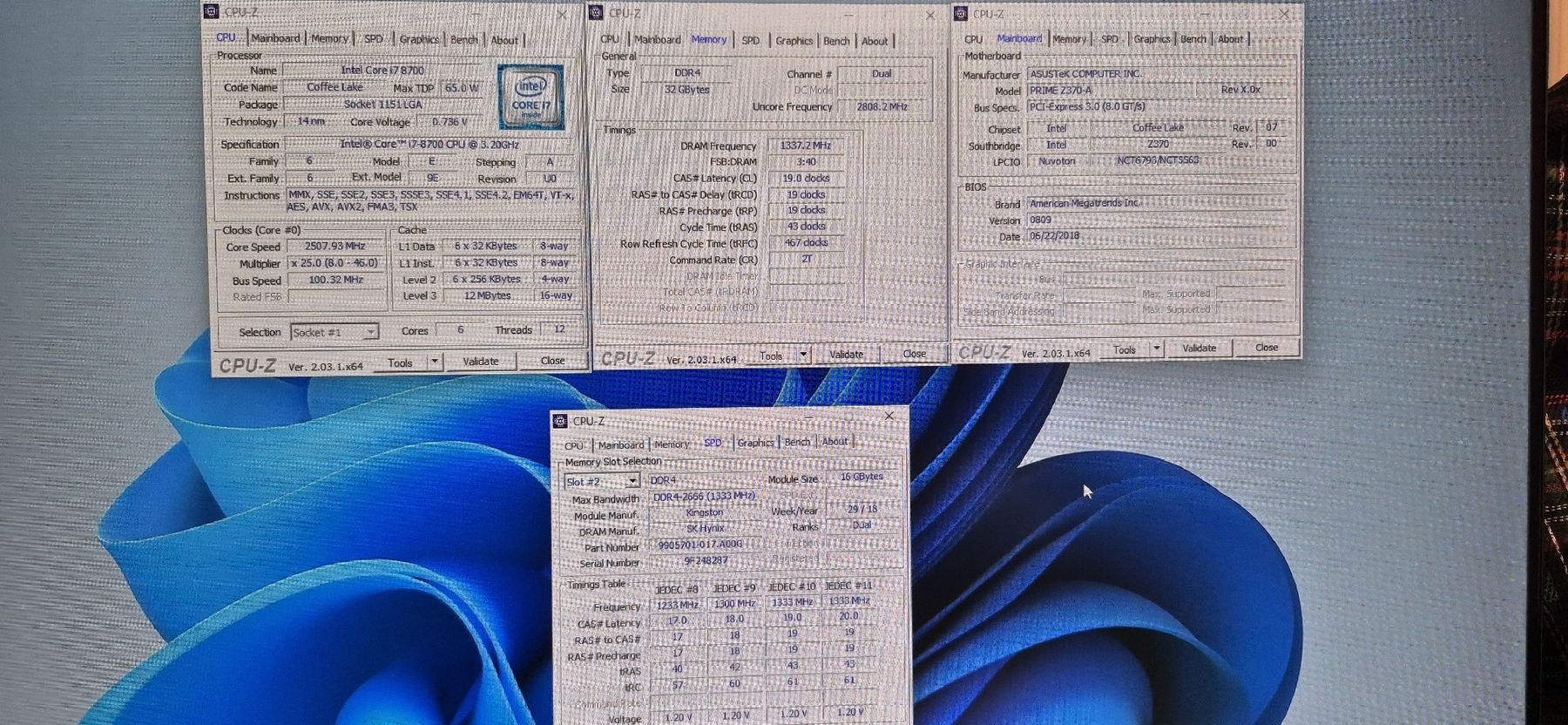
Task: Open the Socket #1 selection dropdown
Action: click(x=334, y=332)
